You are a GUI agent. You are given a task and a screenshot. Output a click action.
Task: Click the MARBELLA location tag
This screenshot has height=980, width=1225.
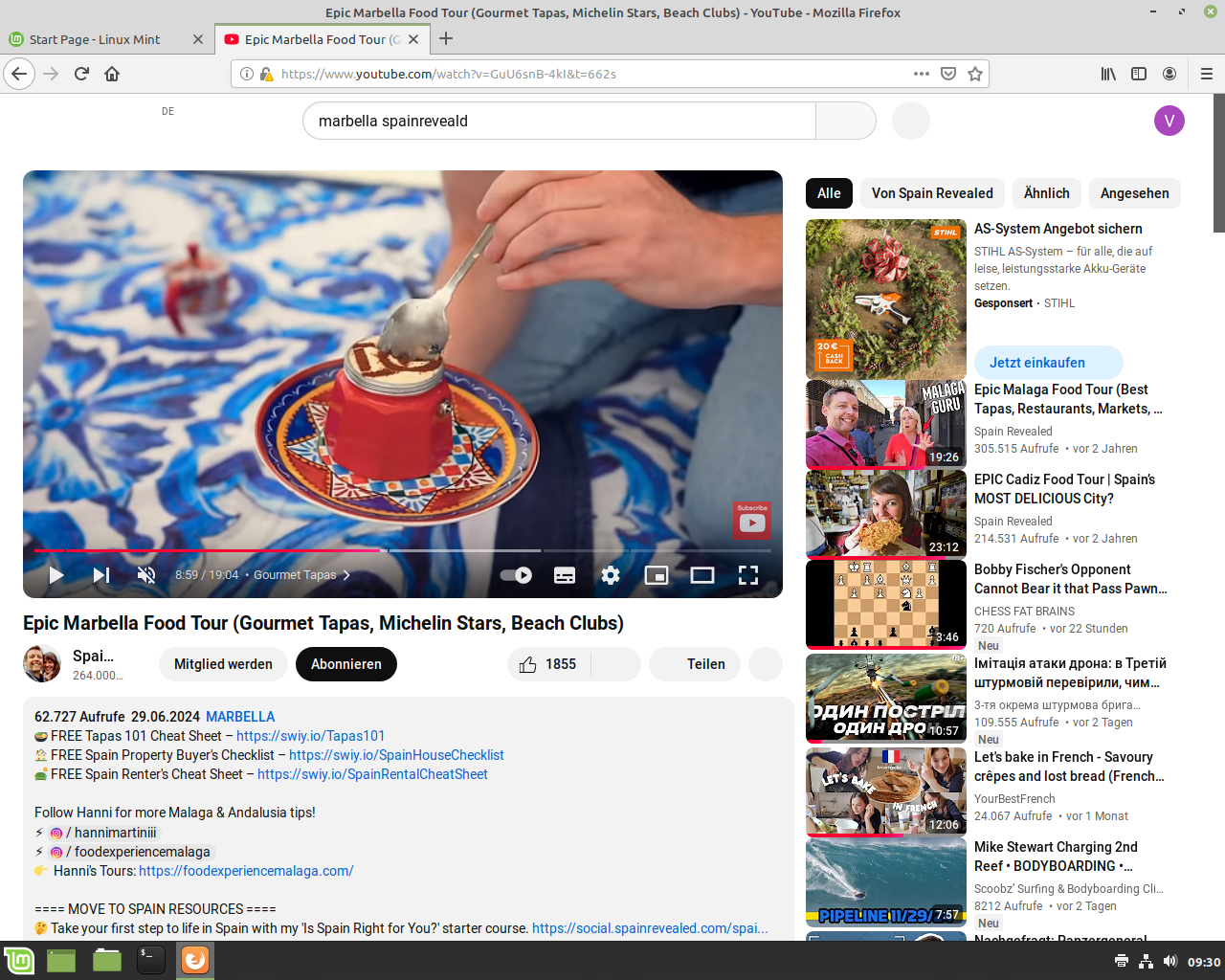click(x=240, y=717)
